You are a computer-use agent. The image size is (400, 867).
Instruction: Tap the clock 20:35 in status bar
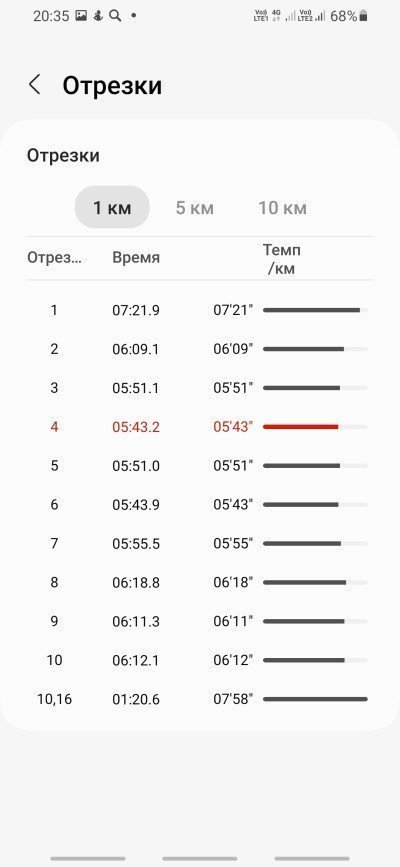[x=51, y=16]
